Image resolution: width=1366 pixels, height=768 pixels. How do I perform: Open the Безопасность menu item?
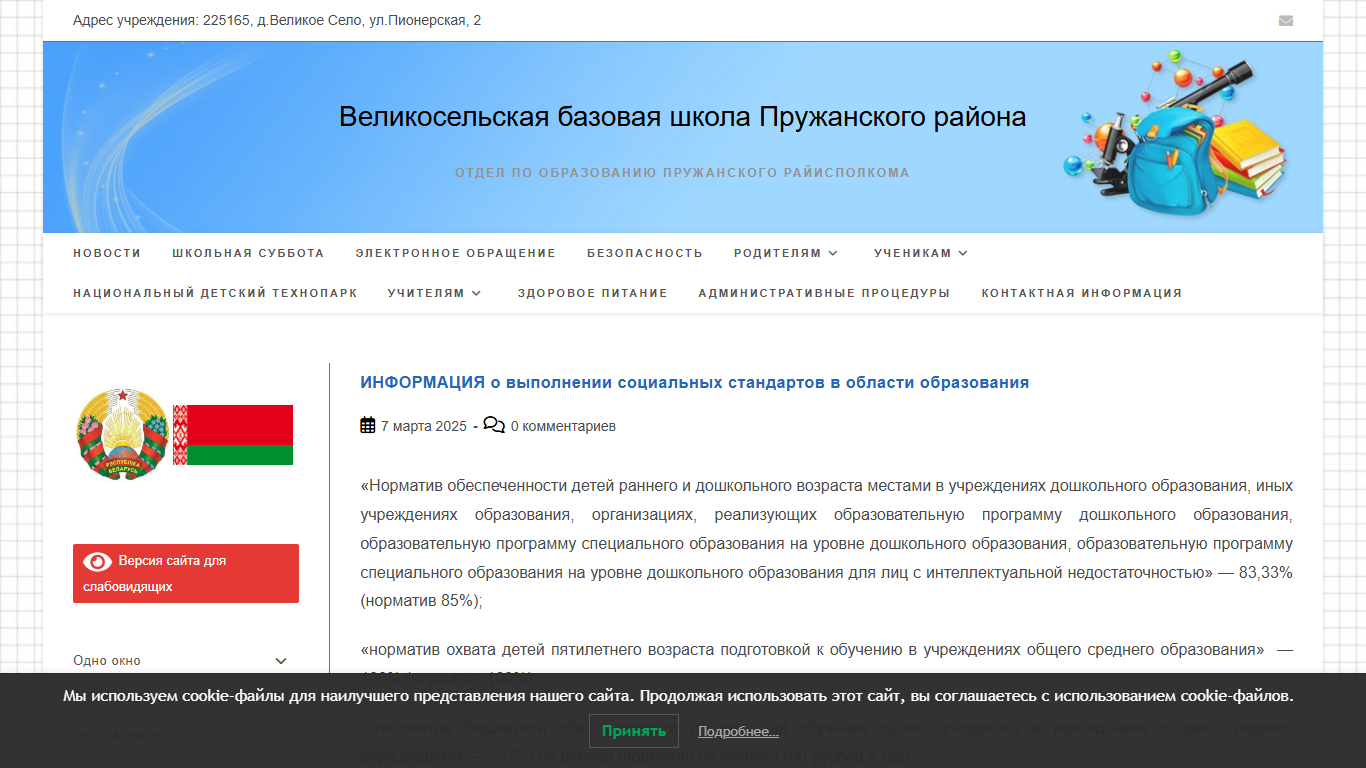[645, 253]
